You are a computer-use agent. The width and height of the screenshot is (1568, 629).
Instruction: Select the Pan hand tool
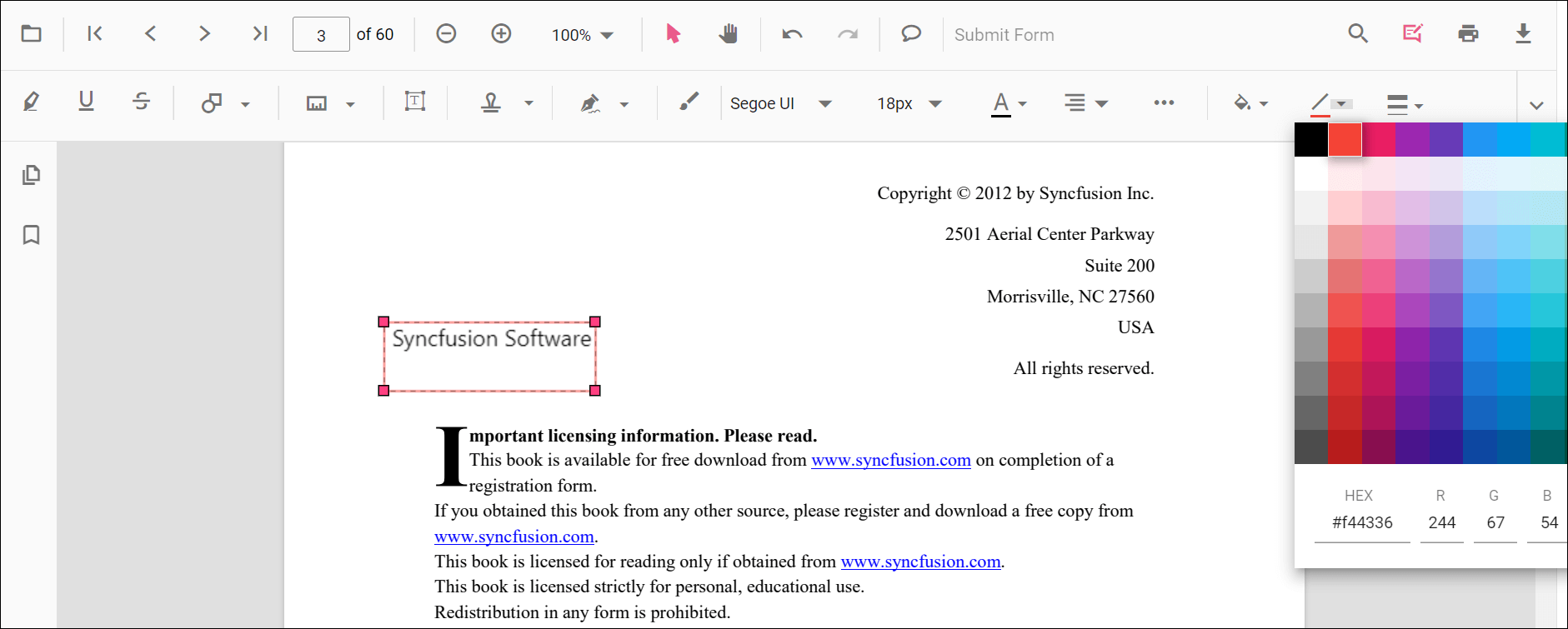click(x=728, y=34)
